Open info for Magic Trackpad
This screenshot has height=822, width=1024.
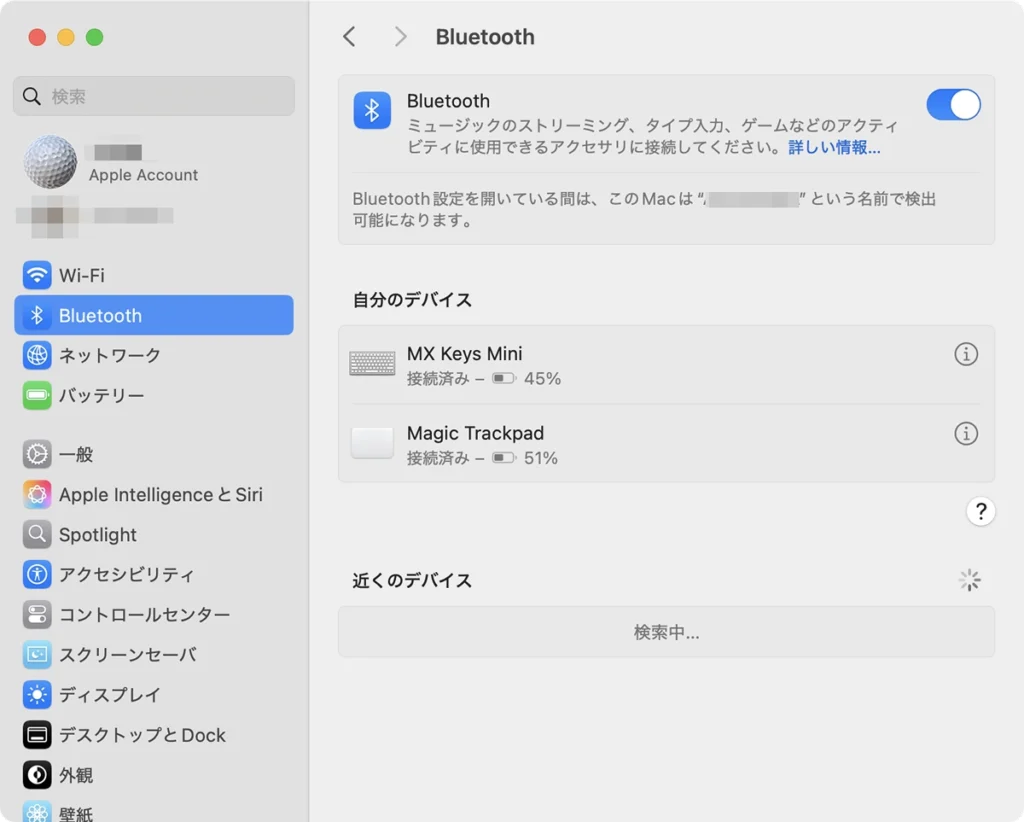966,434
